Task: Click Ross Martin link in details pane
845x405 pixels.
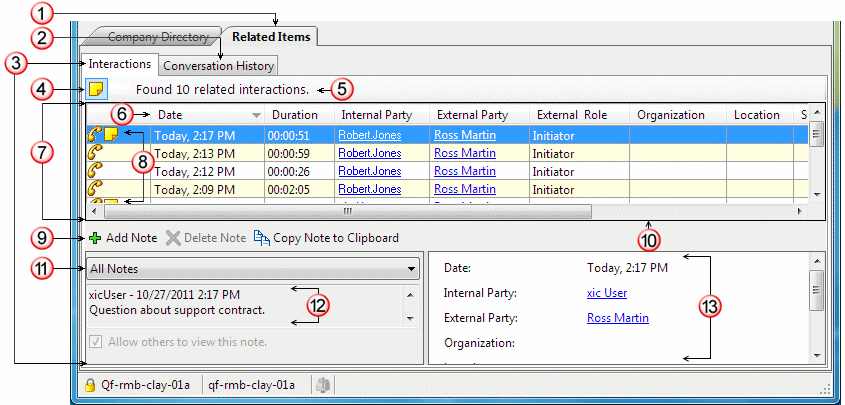Action: [x=617, y=318]
